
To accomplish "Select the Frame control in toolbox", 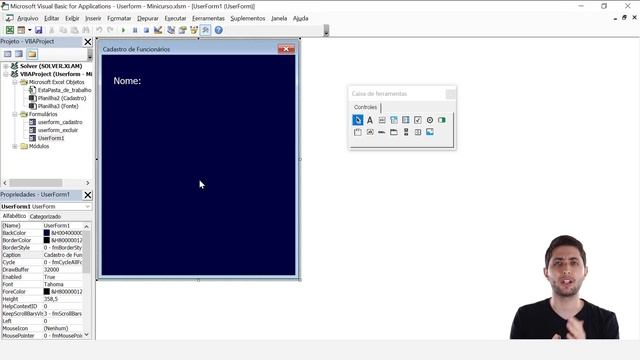I will [358, 132].
